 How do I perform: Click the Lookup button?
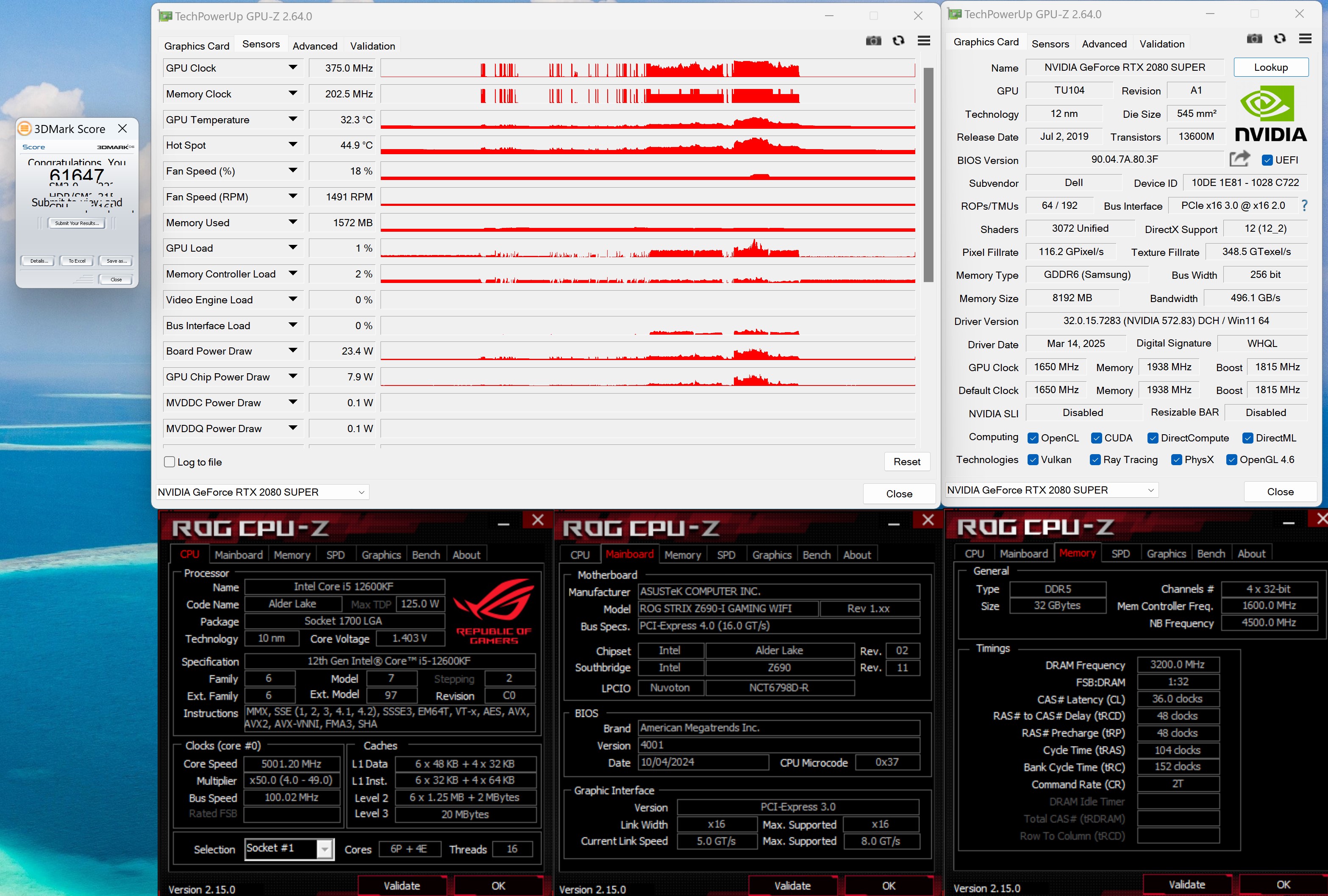tap(1271, 67)
